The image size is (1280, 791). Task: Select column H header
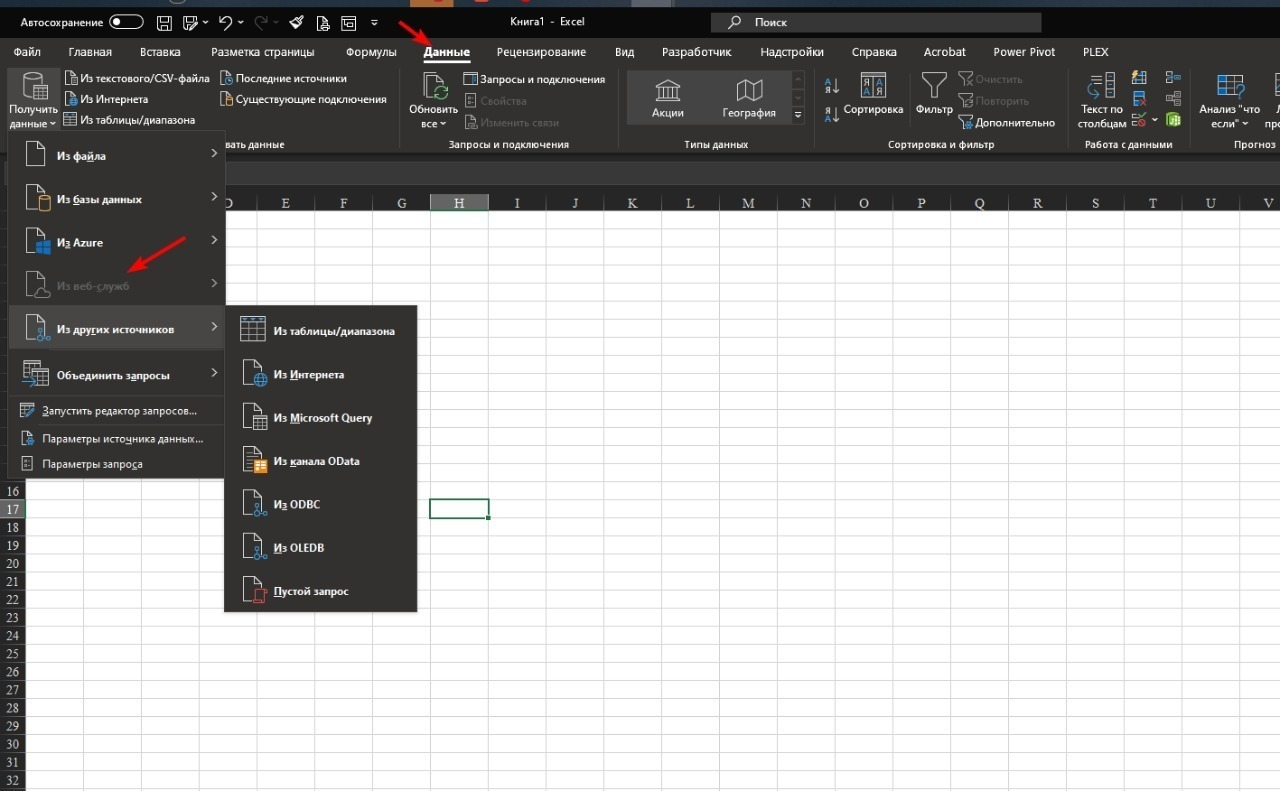point(459,203)
